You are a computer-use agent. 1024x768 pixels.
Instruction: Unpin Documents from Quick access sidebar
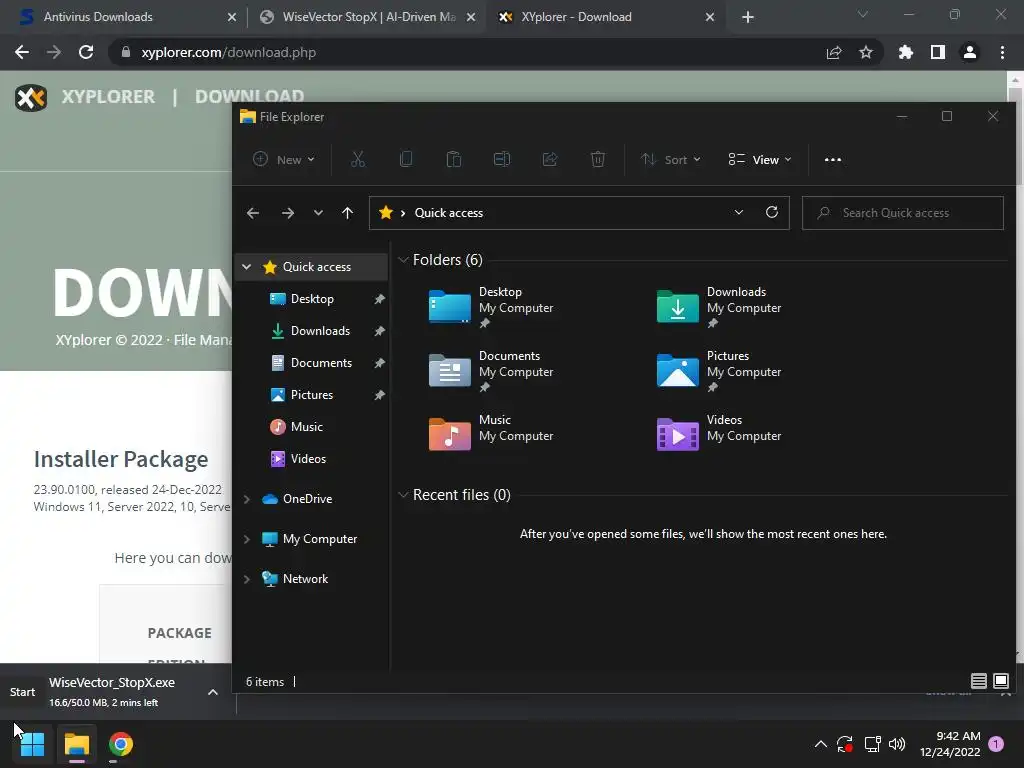point(379,363)
